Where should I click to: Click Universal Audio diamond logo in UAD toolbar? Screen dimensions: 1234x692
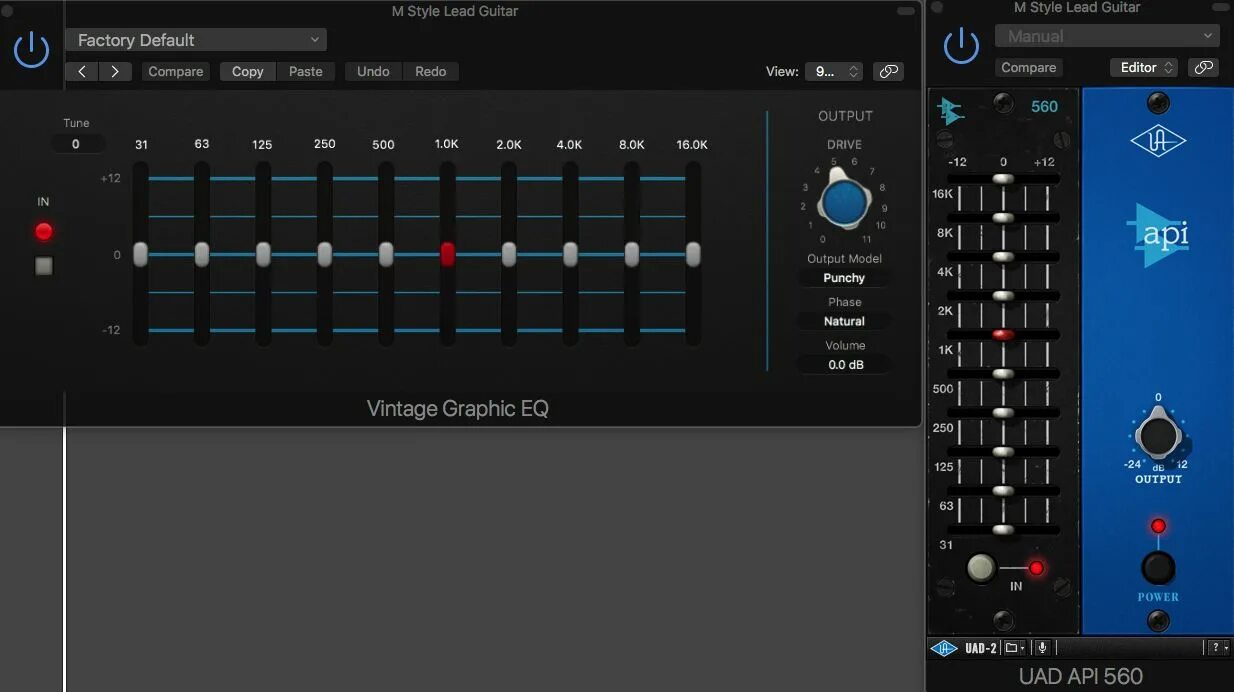[944, 648]
